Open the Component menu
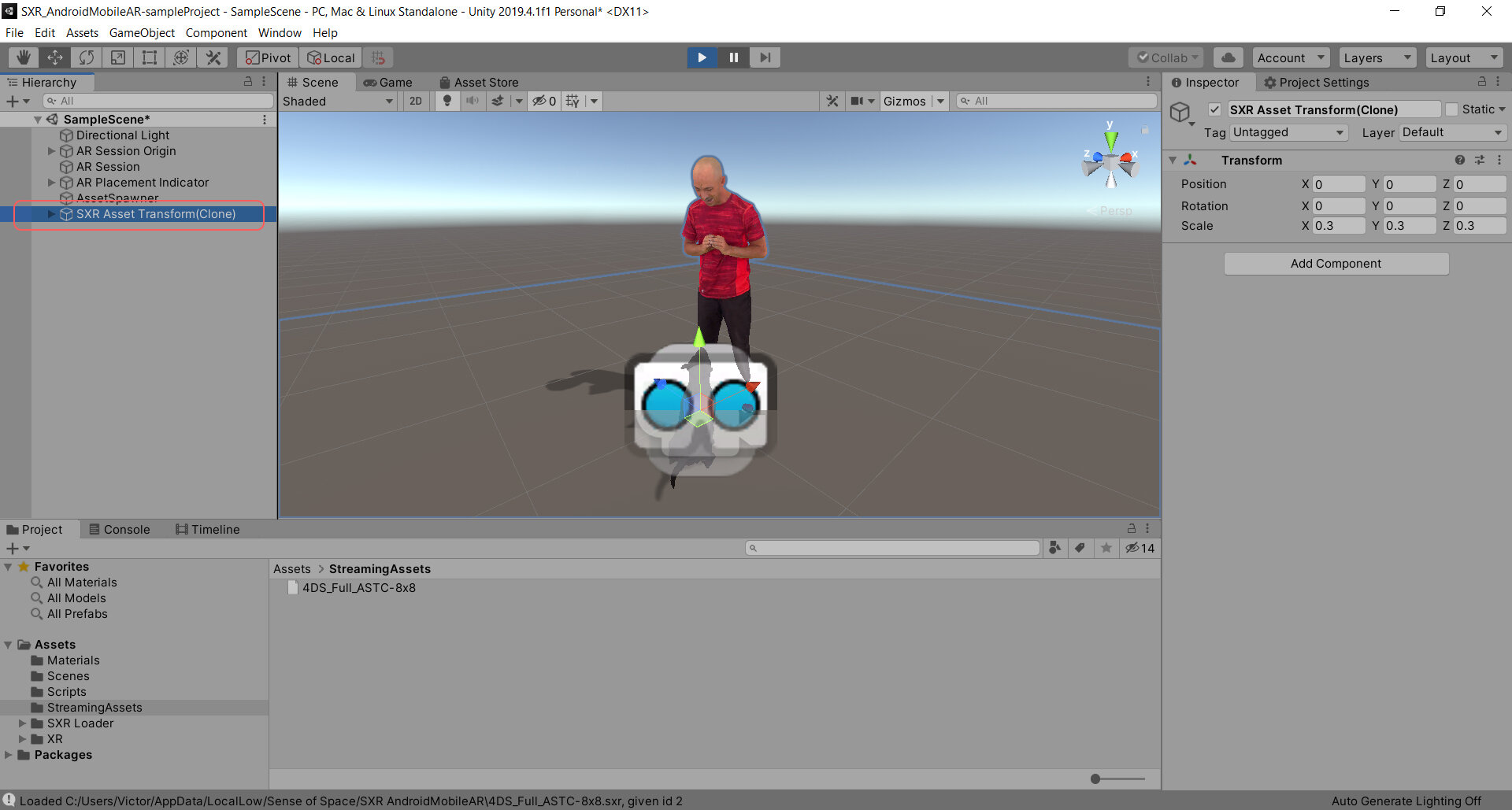1512x810 pixels. [216, 32]
